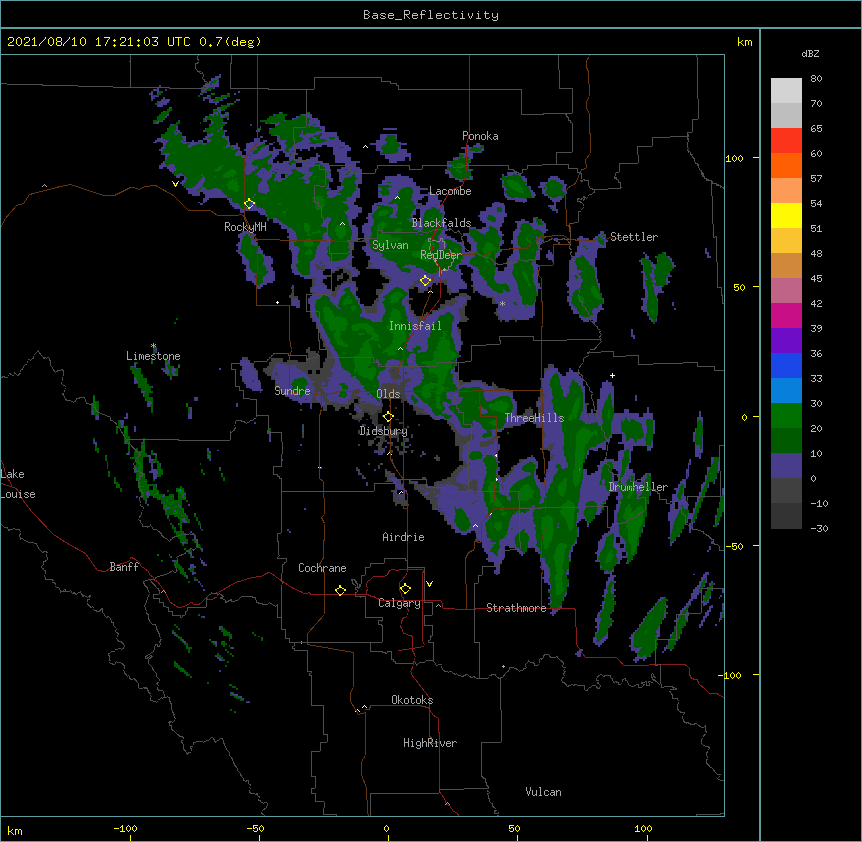Image resolution: width=862 pixels, height=842 pixels.
Task: Click the -50 tick on the right axis
Action: [x=734, y=546]
